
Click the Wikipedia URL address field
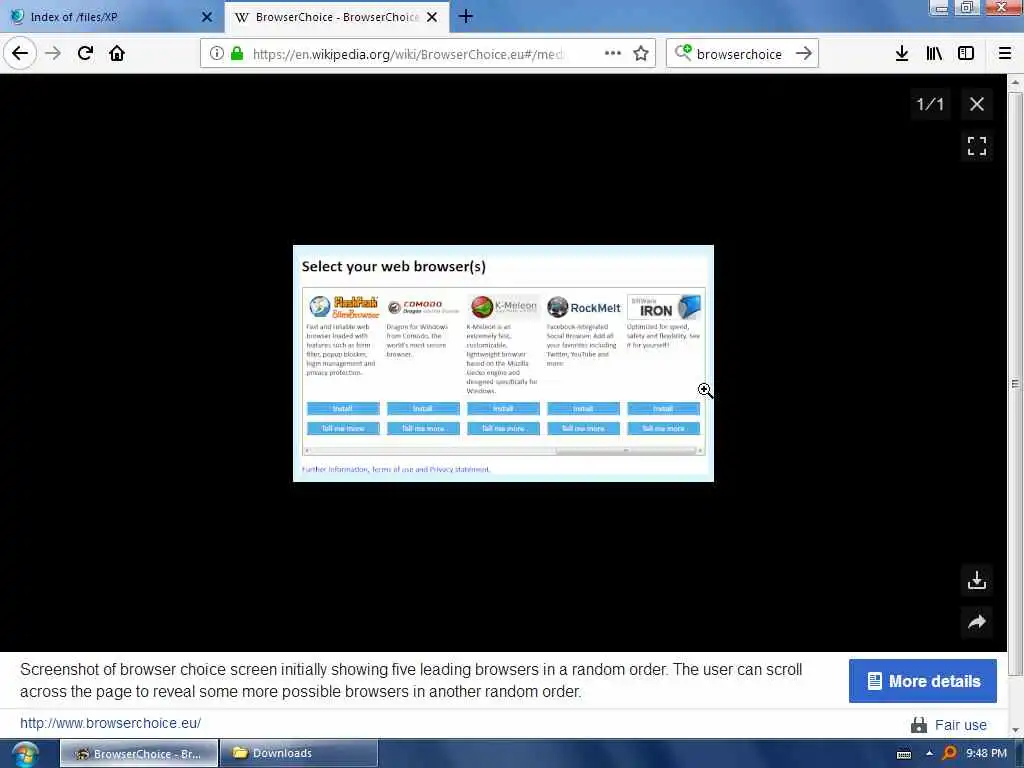[x=408, y=54]
